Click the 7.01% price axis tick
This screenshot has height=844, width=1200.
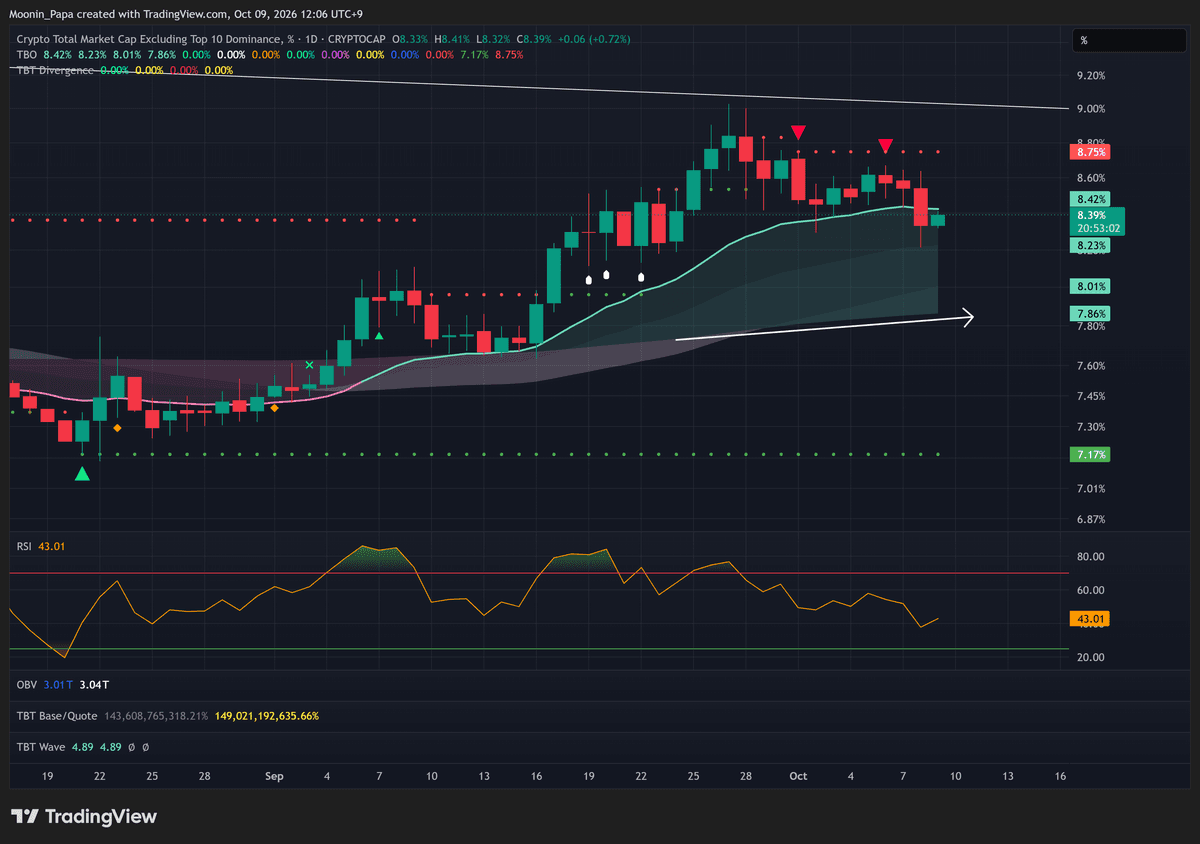1090,489
